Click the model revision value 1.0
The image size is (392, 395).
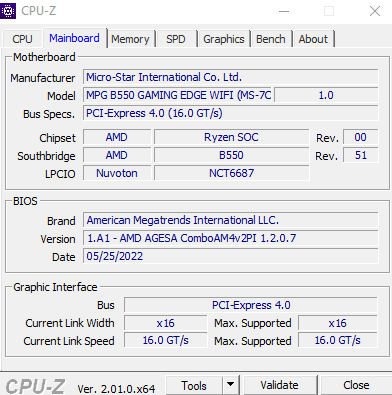(x=326, y=95)
